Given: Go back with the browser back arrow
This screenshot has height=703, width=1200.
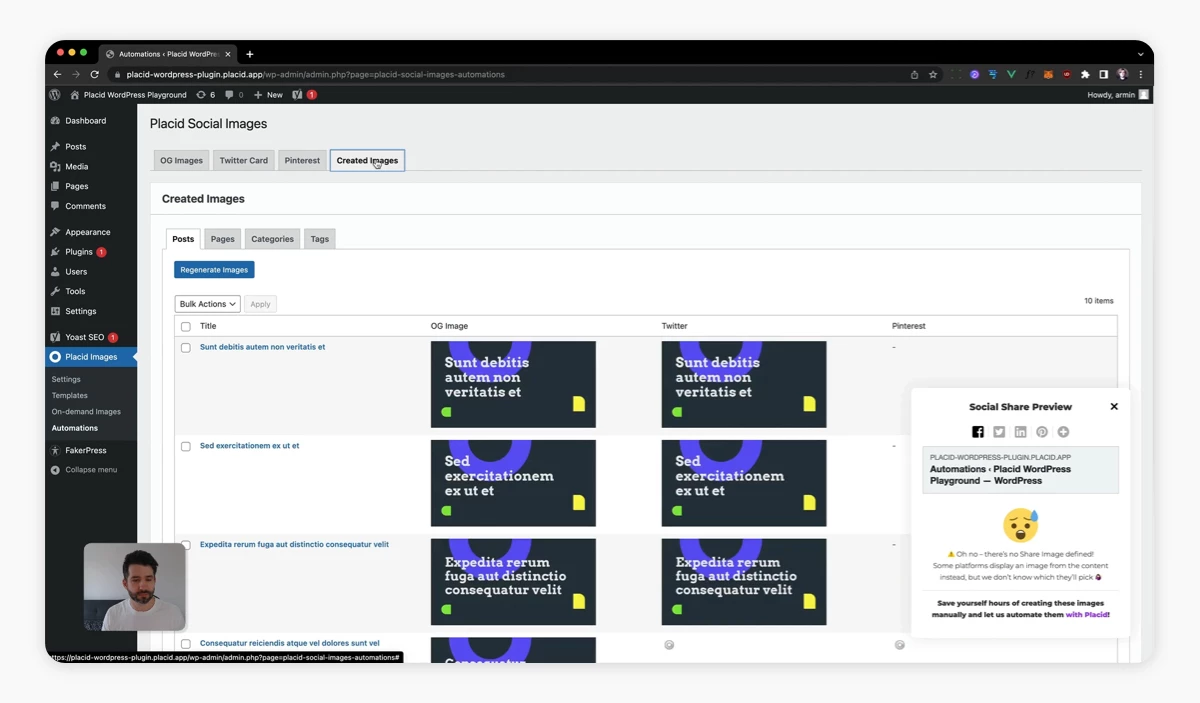Looking at the screenshot, I should [57, 74].
